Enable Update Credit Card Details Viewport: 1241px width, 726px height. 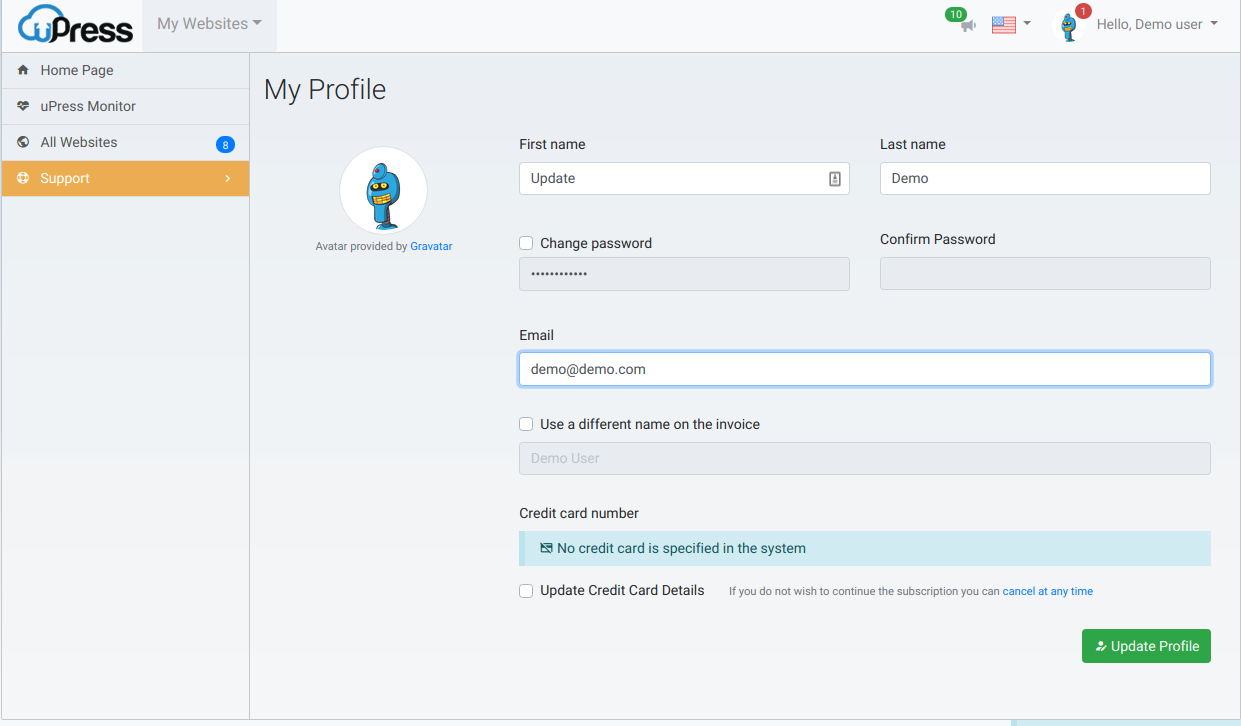point(526,591)
